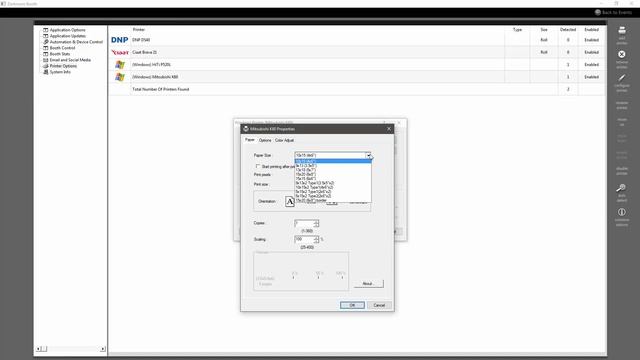Image resolution: width=640 pixels, height=360 pixels.
Task: Click Cancel in Mitsubishi K60 Properties
Action: point(379,305)
